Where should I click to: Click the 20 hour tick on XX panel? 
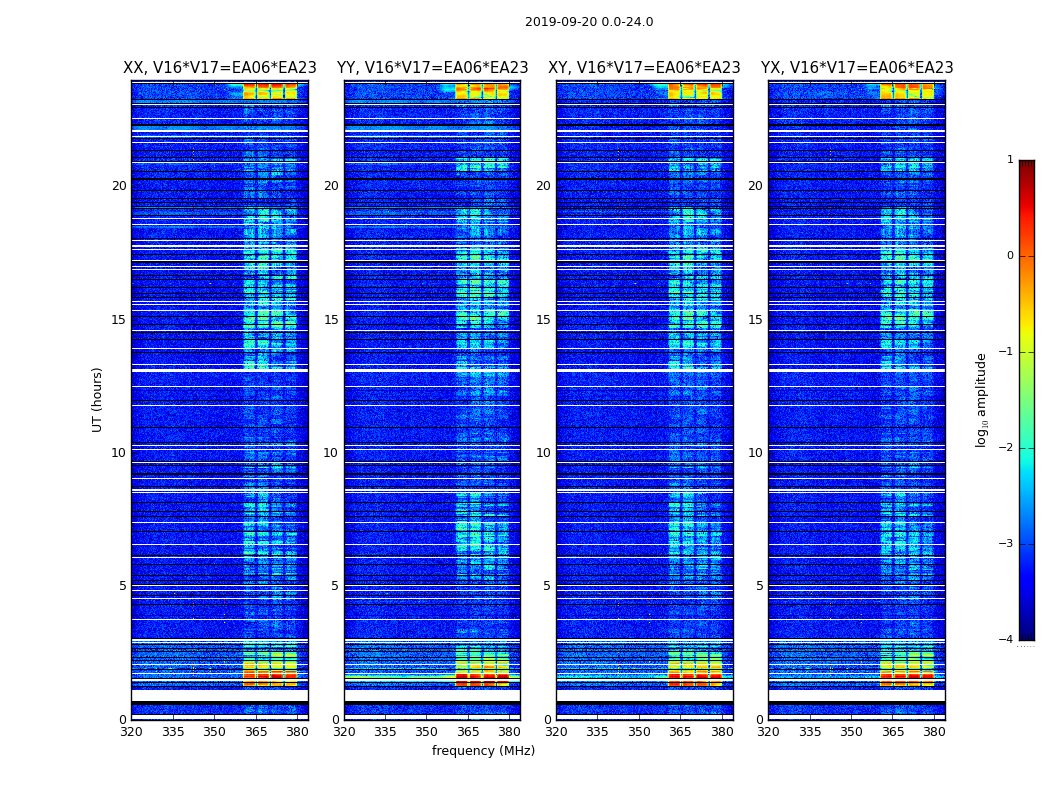pyautogui.click(x=119, y=186)
